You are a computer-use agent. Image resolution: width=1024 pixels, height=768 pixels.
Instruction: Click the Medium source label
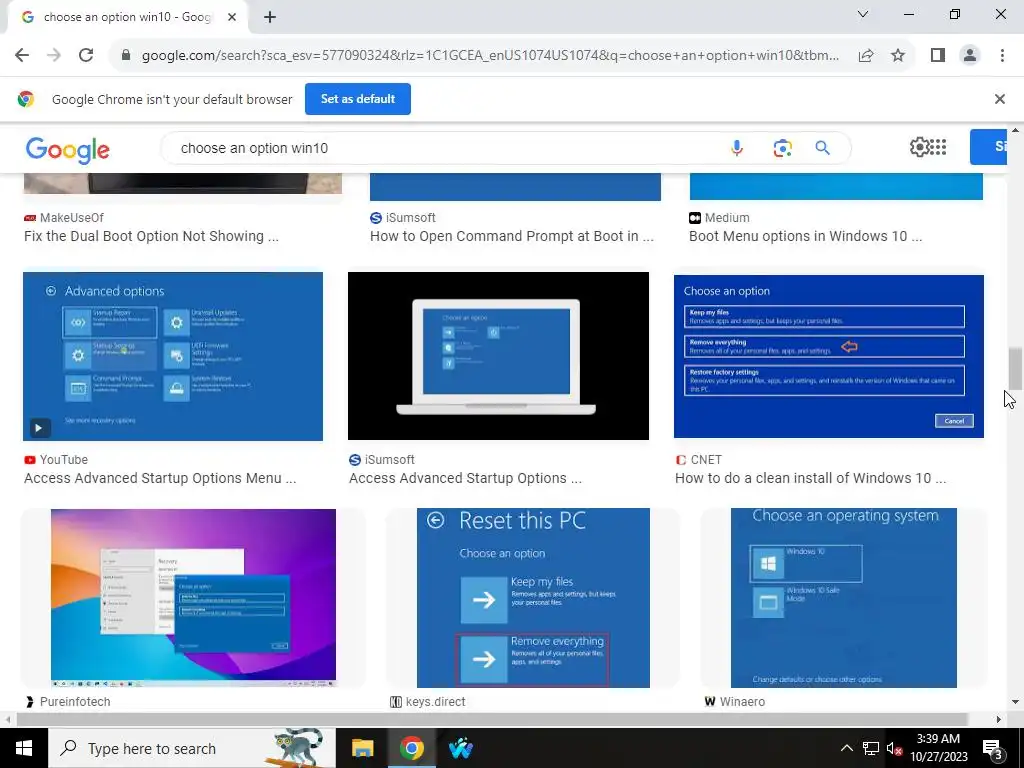pos(727,217)
